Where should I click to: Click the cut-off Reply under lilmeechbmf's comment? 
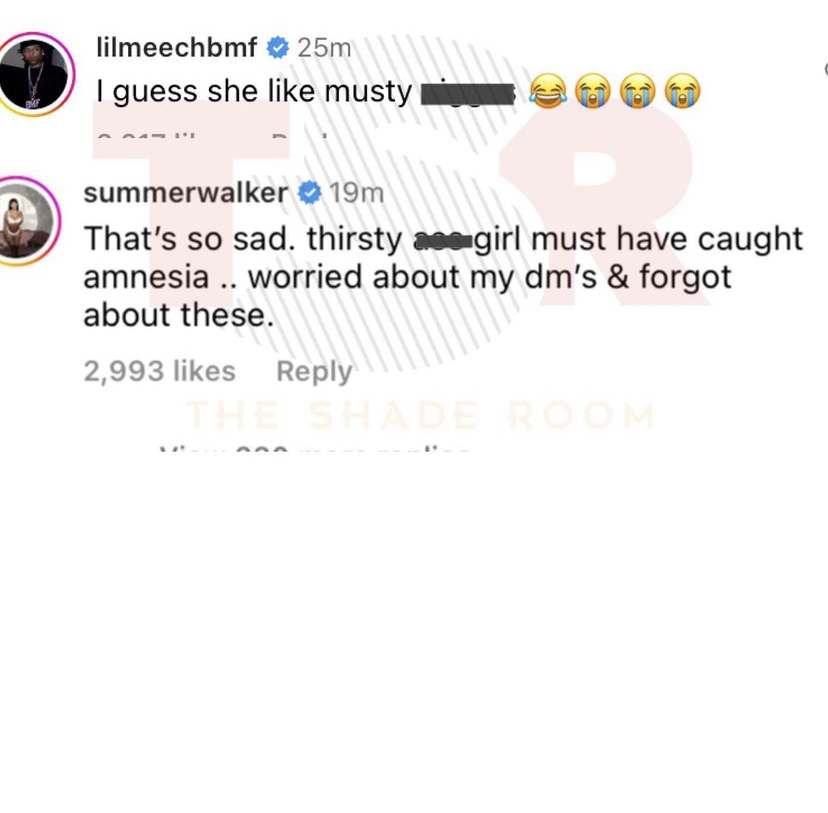point(299,137)
